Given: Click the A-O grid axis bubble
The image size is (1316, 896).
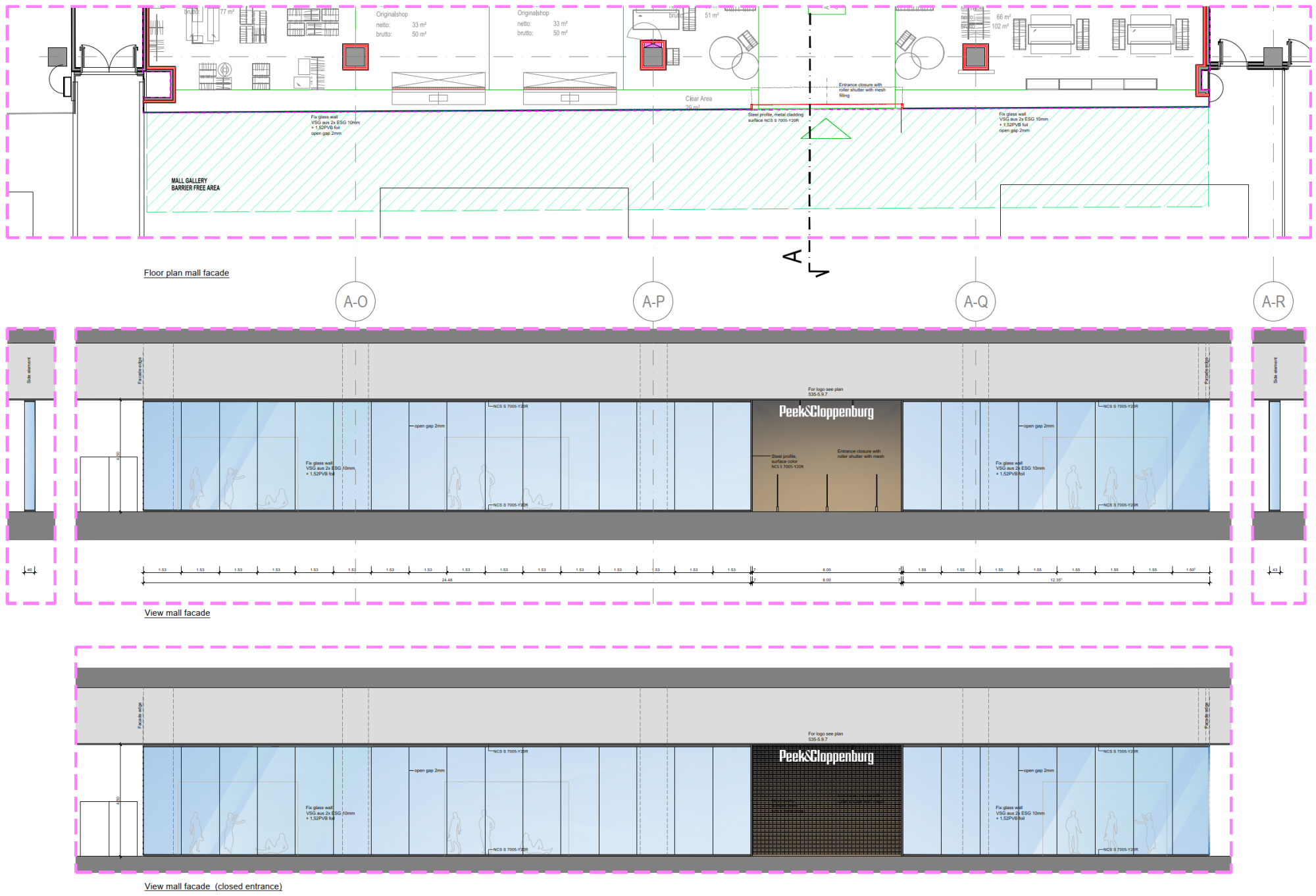Looking at the screenshot, I should [x=355, y=302].
